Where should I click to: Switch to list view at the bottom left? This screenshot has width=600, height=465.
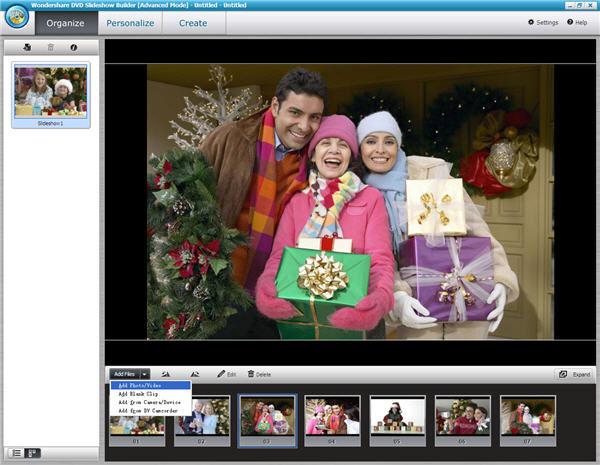click(x=16, y=453)
